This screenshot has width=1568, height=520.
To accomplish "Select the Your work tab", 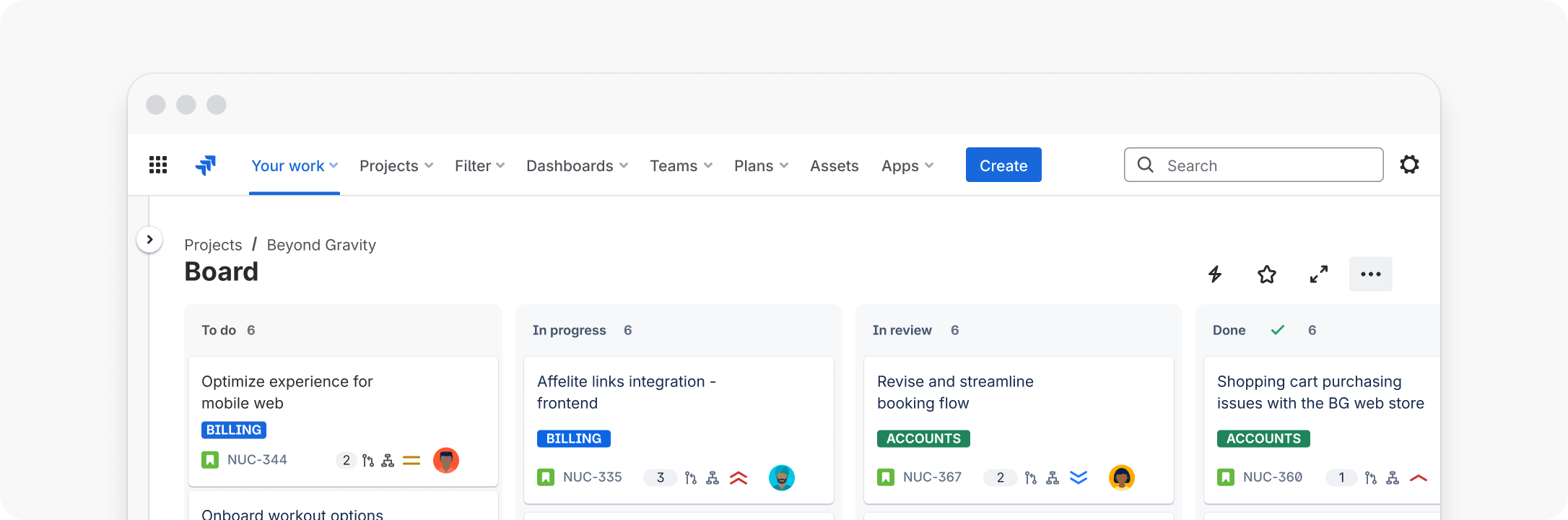I will [x=294, y=166].
